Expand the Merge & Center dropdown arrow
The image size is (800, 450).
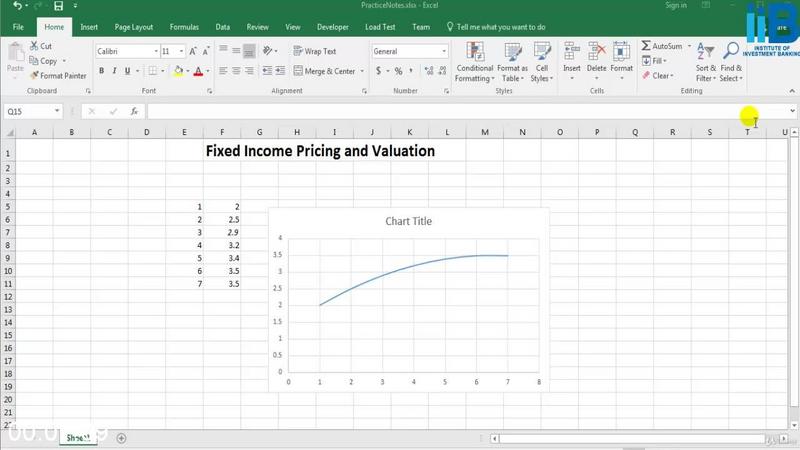[x=362, y=71]
